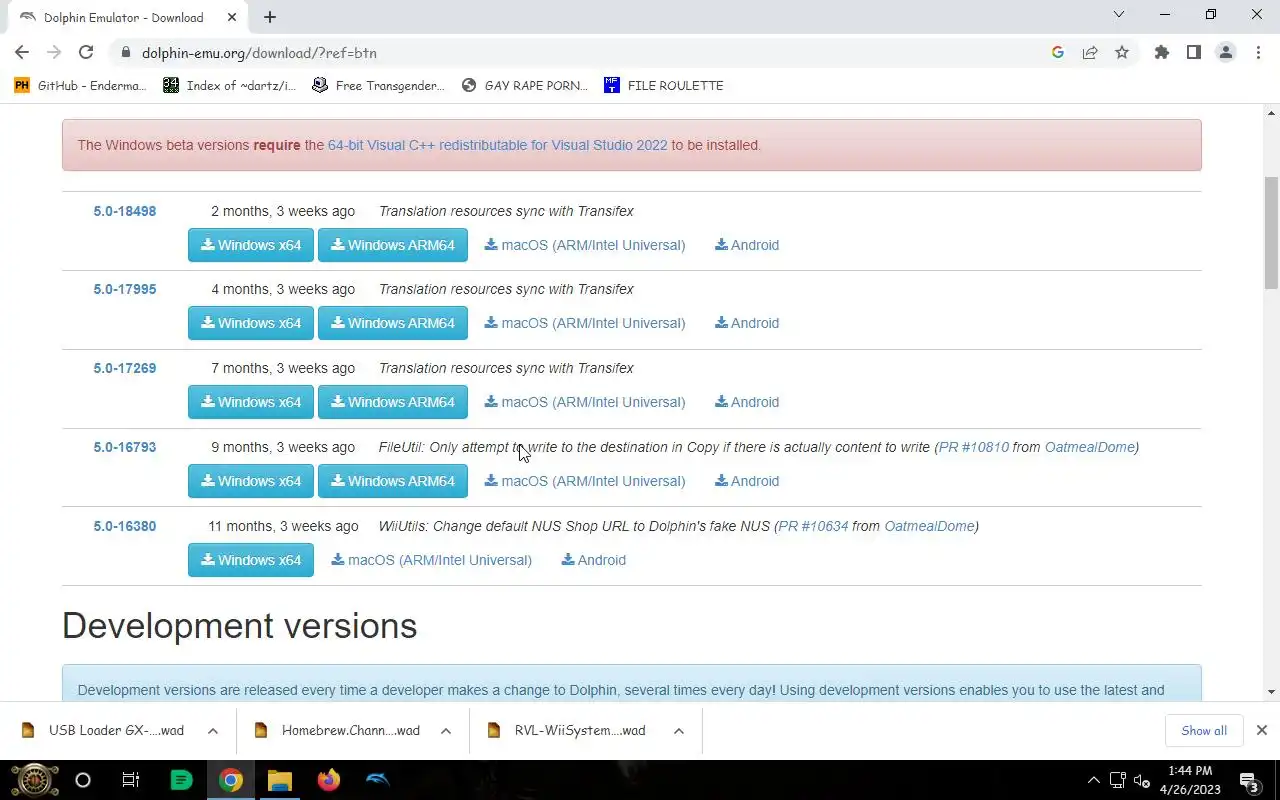Download 5.0-16793 Android build
The height and width of the screenshot is (800, 1280).
click(747, 481)
